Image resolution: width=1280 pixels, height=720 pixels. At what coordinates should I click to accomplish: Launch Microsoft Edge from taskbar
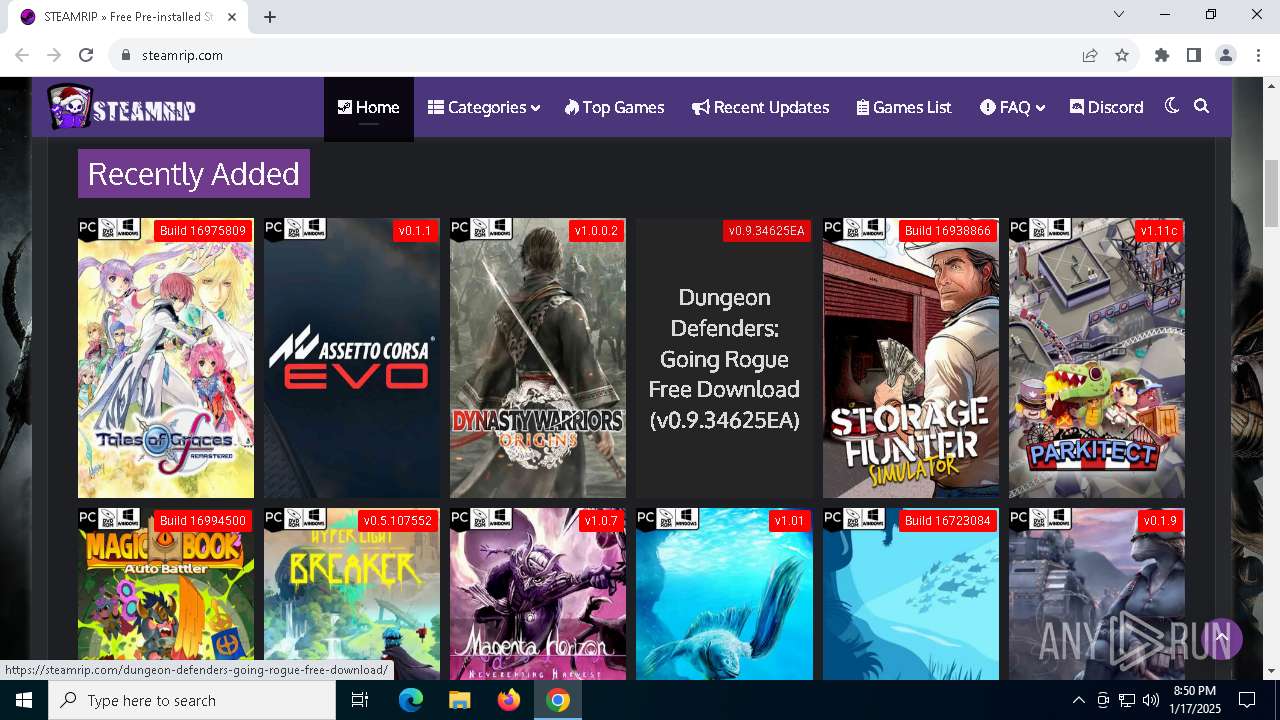(411, 700)
